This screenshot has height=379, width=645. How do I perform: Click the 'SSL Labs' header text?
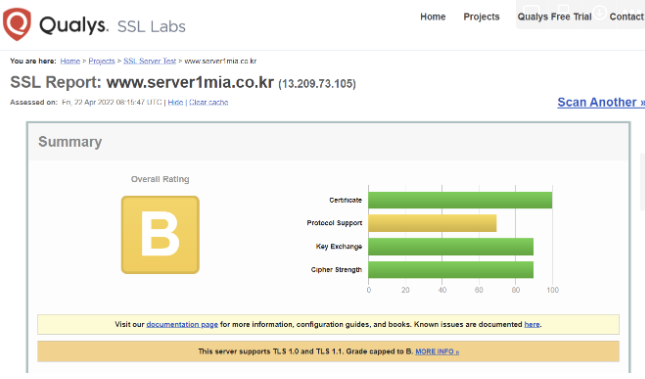151,26
